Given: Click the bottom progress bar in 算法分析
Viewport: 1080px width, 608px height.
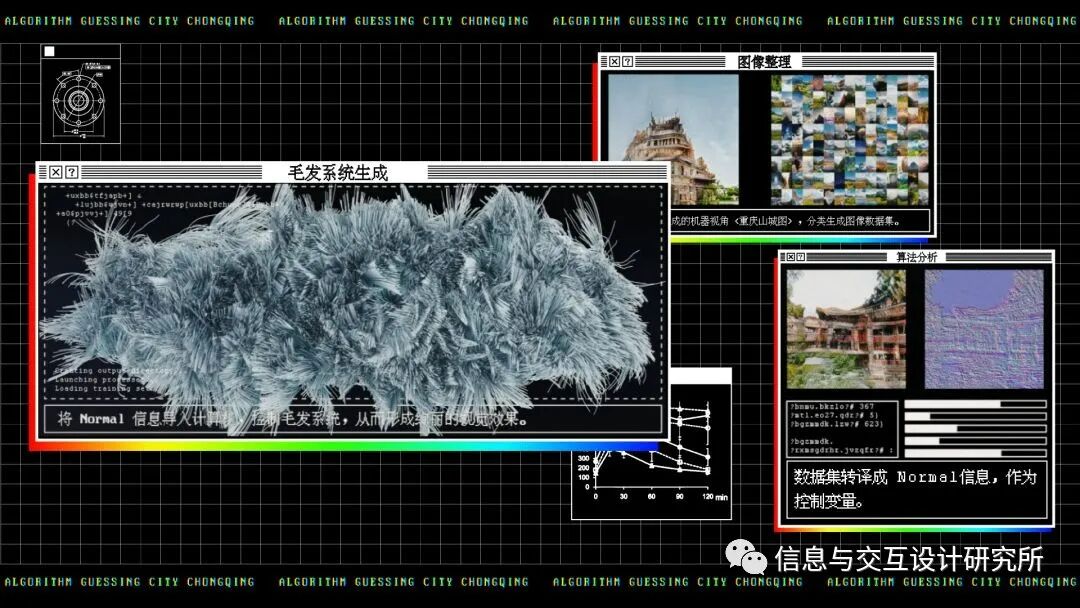Looking at the screenshot, I should pyautogui.click(x=975, y=453).
